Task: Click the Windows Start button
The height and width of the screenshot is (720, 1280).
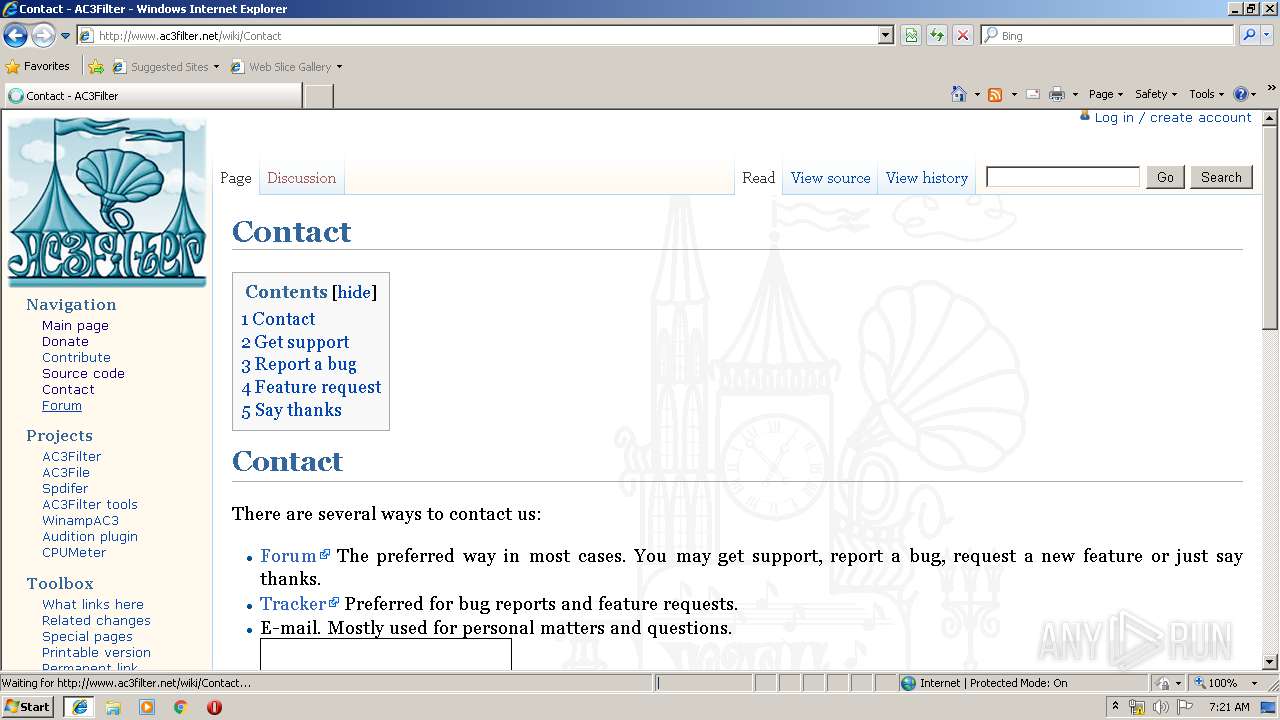Action: (x=28, y=707)
